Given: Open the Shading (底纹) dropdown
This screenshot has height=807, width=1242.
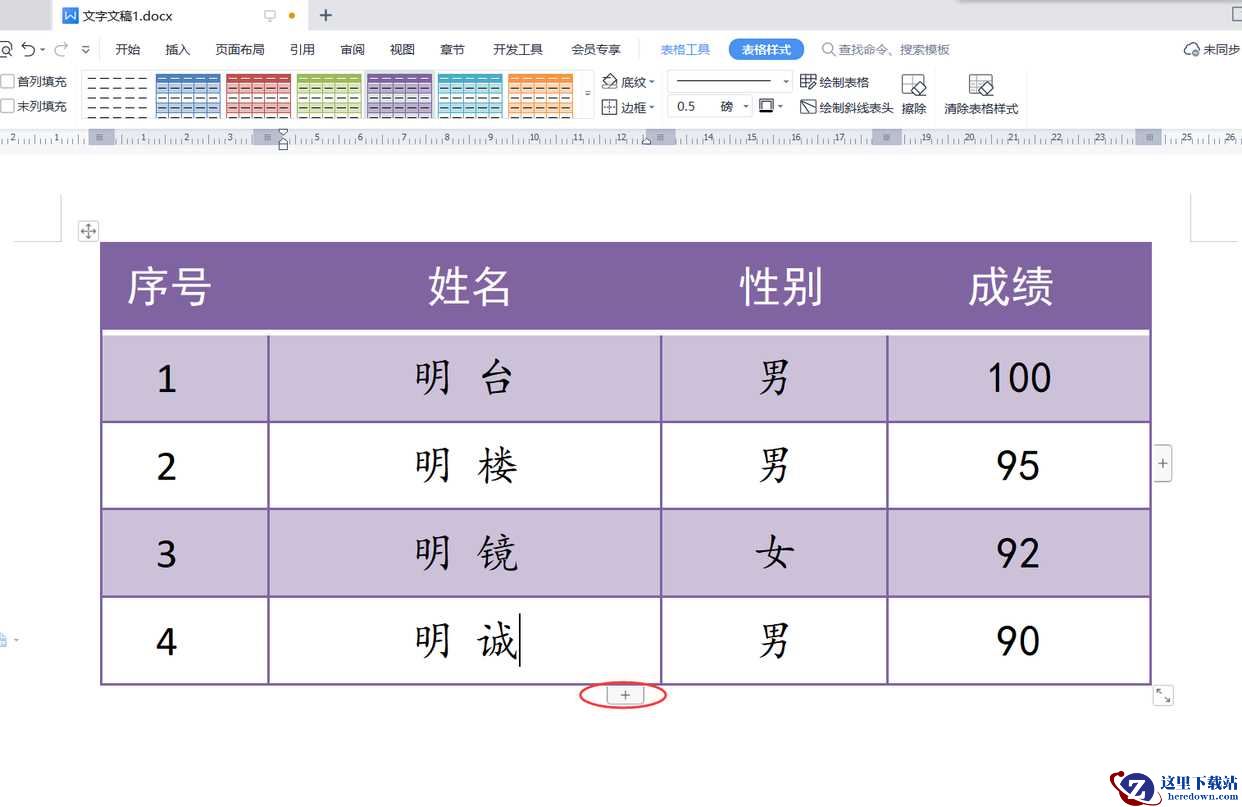Looking at the screenshot, I should point(630,82).
